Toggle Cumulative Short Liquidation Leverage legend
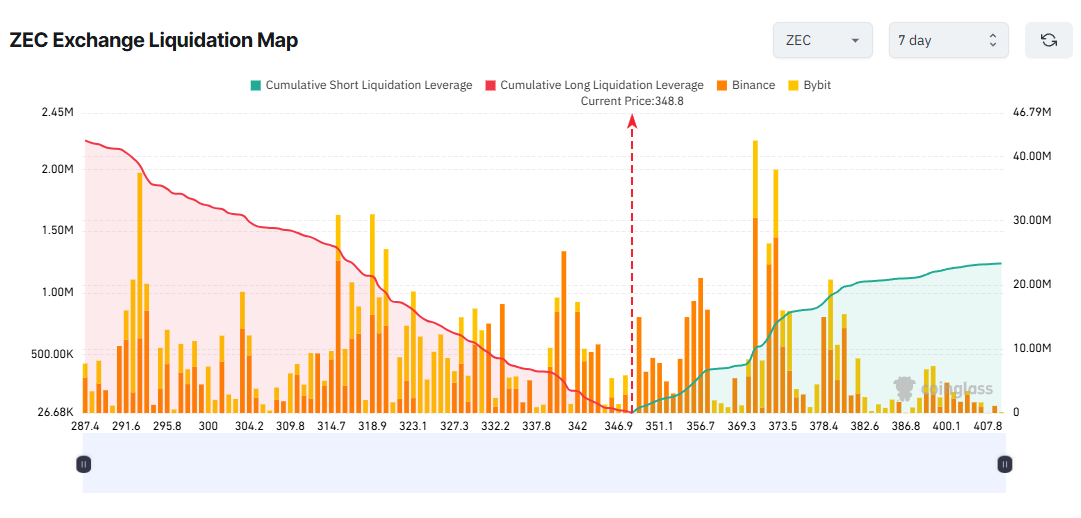The width and height of the screenshot is (1081, 518). point(368,85)
